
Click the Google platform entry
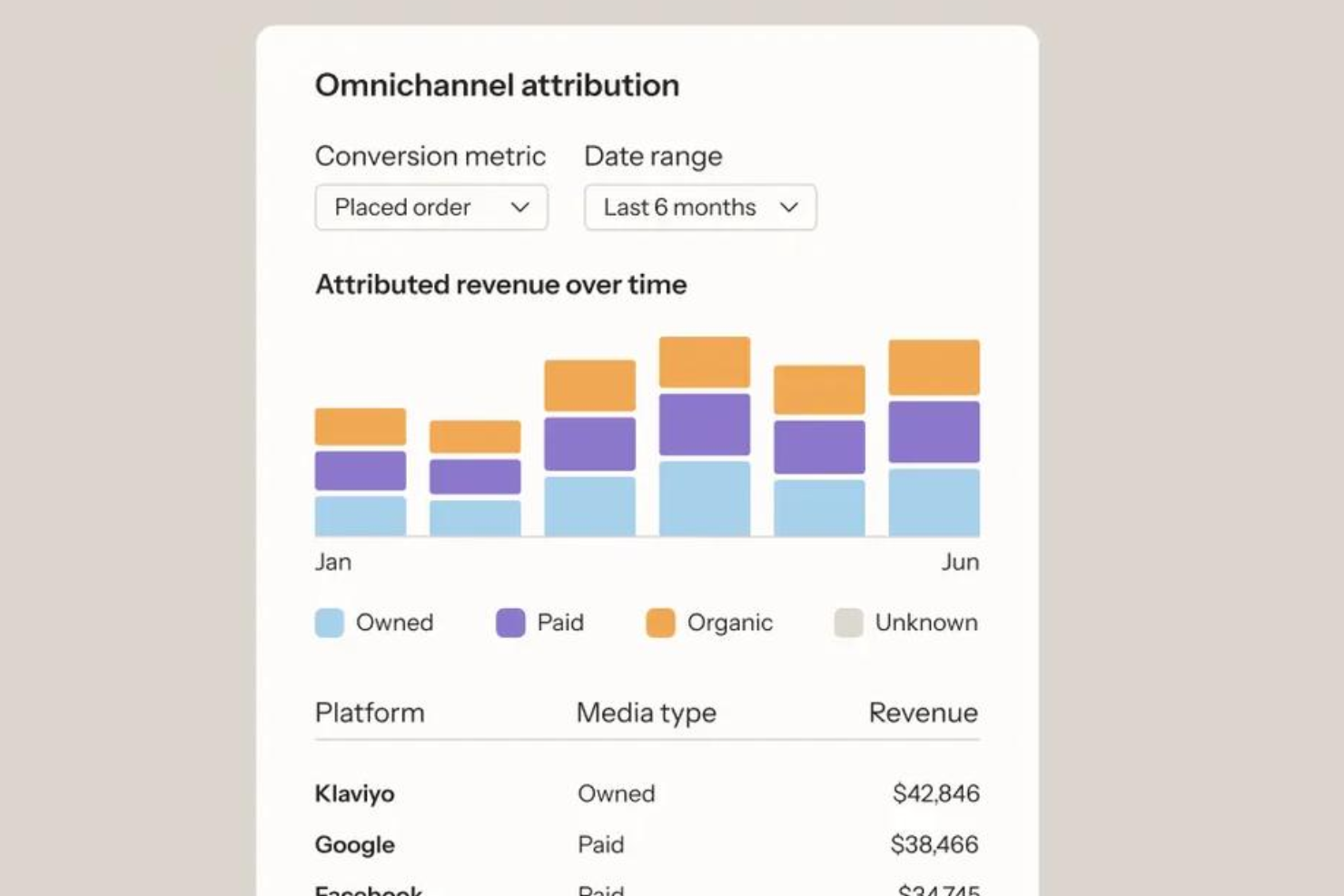click(355, 844)
